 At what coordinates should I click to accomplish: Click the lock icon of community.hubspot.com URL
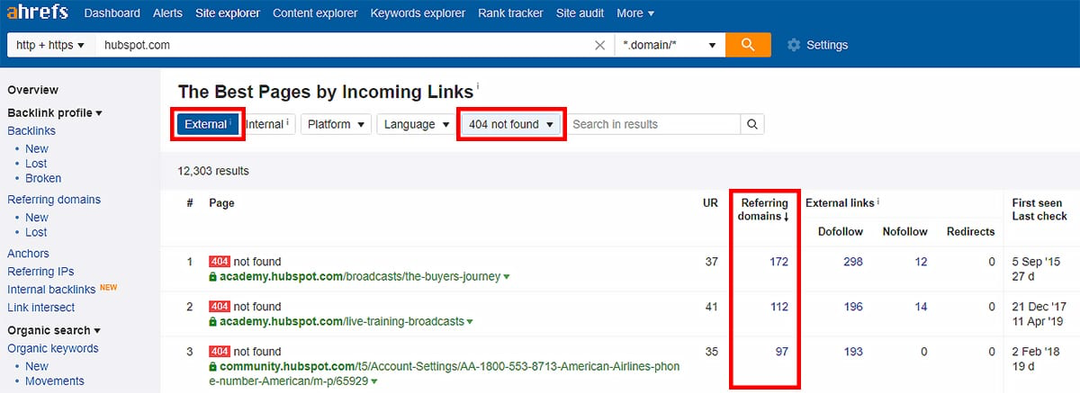(x=213, y=366)
